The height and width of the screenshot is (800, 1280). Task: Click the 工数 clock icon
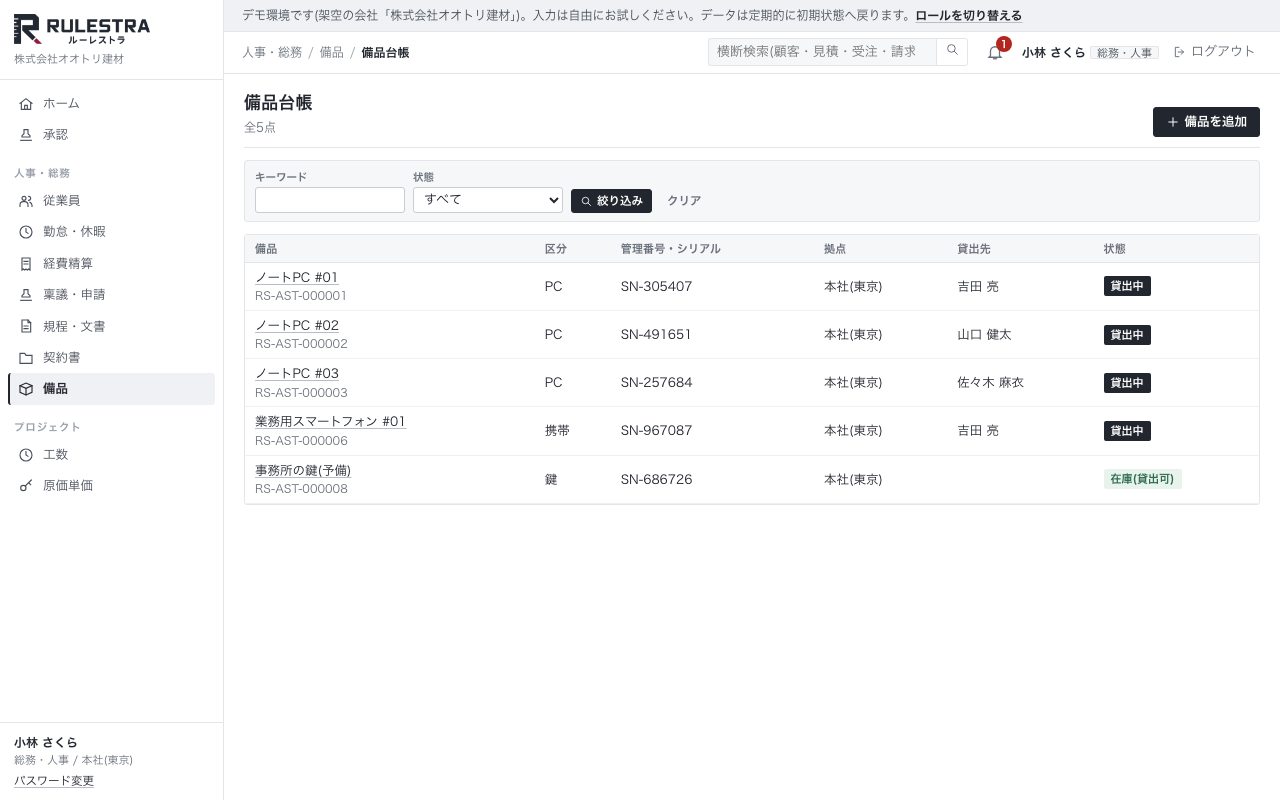click(x=26, y=455)
